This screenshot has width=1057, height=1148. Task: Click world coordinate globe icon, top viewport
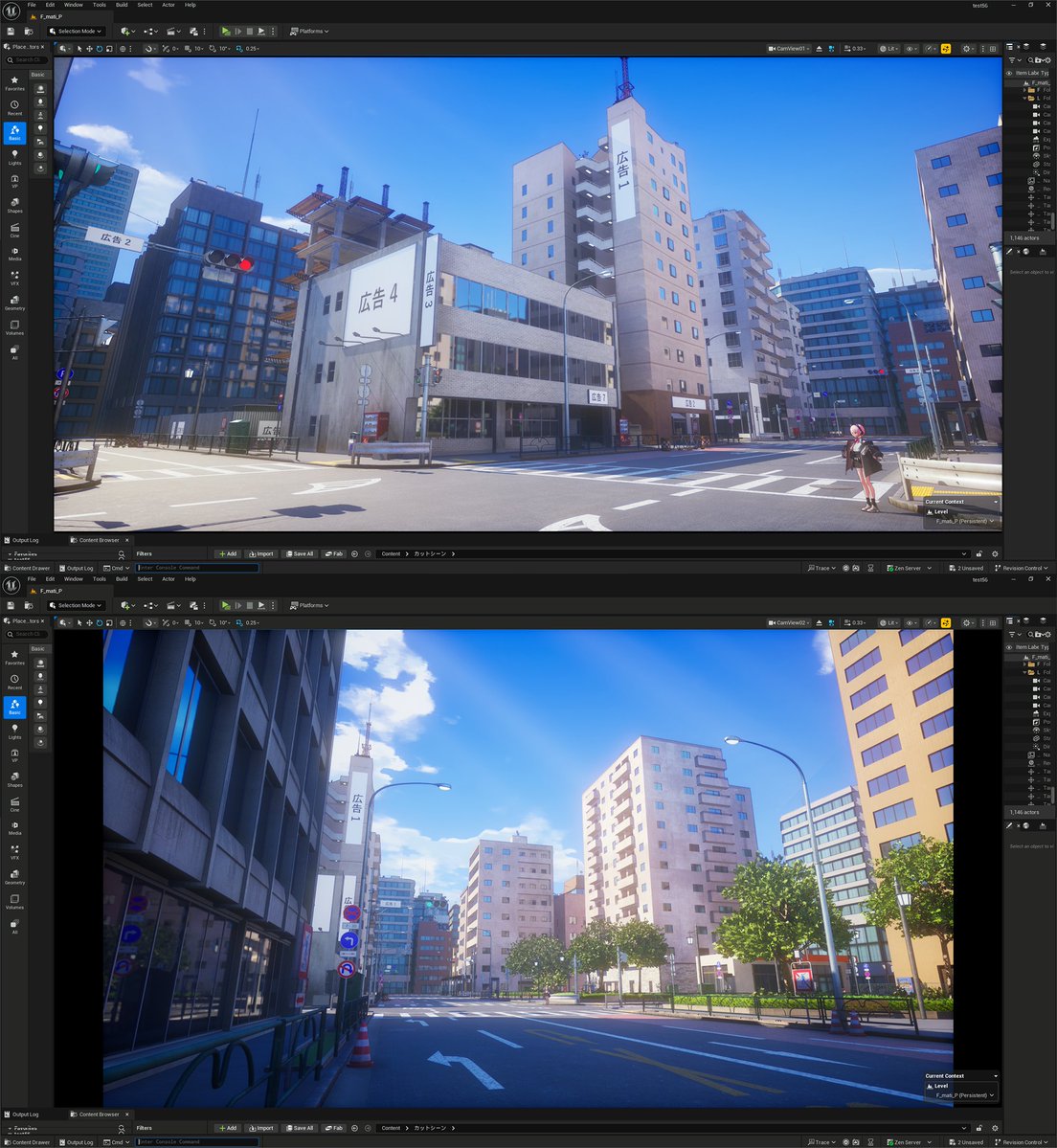tap(123, 49)
